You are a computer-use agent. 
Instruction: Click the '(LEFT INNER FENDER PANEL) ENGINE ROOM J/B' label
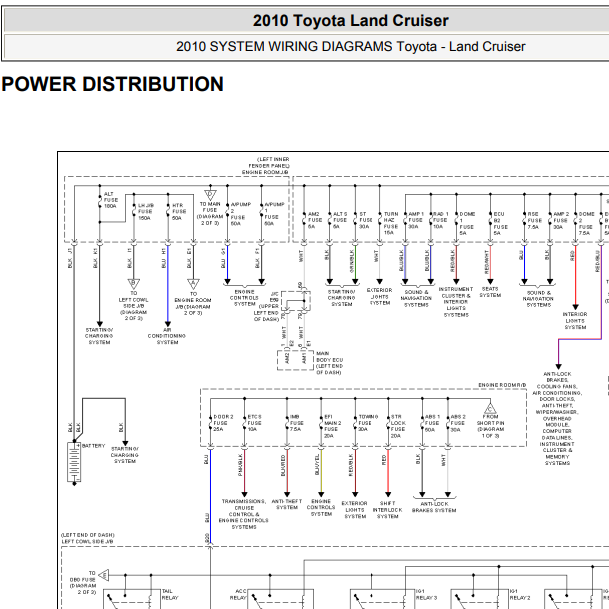(266, 166)
